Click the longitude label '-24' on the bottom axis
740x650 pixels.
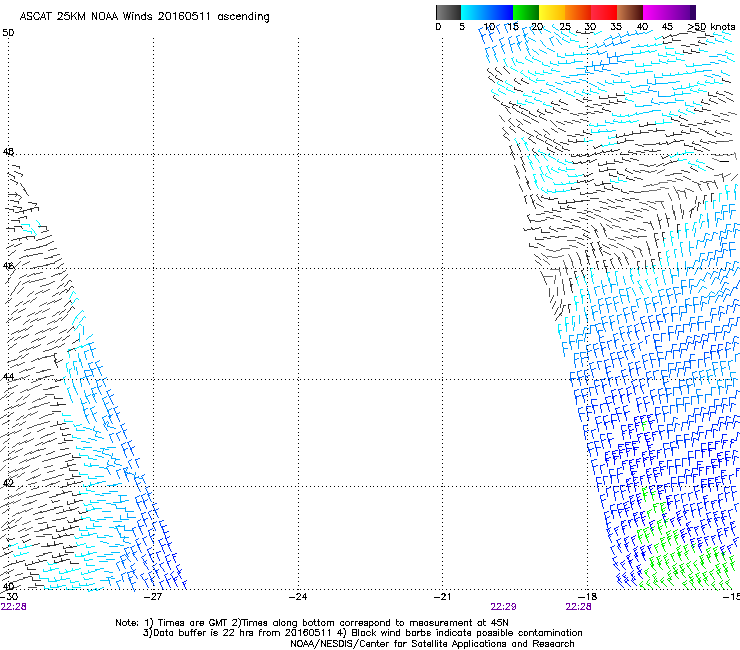298,597
